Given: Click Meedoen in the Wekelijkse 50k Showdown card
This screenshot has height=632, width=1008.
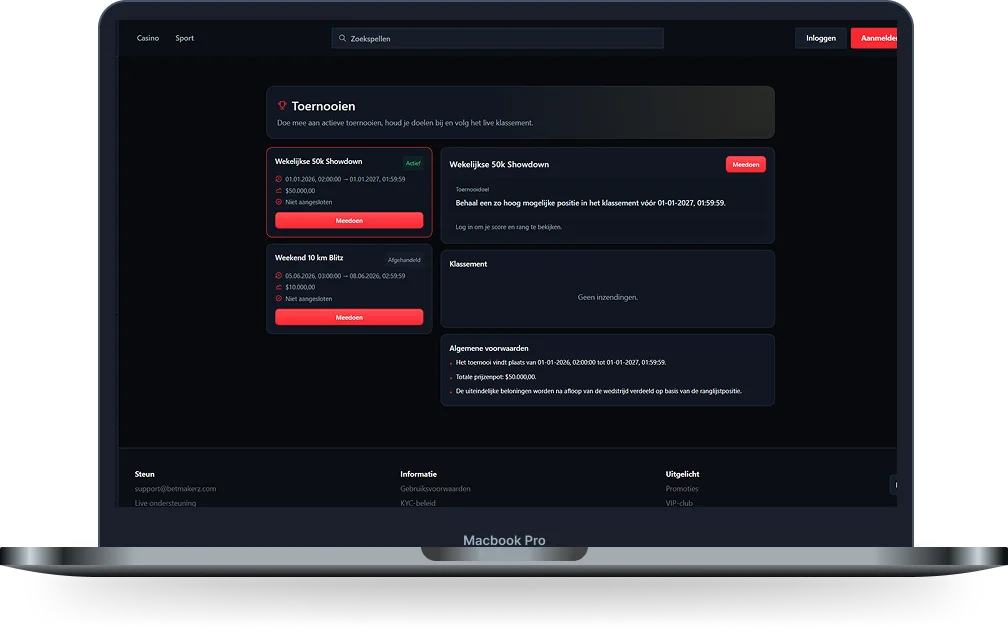Looking at the screenshot, I should point(349,221).
